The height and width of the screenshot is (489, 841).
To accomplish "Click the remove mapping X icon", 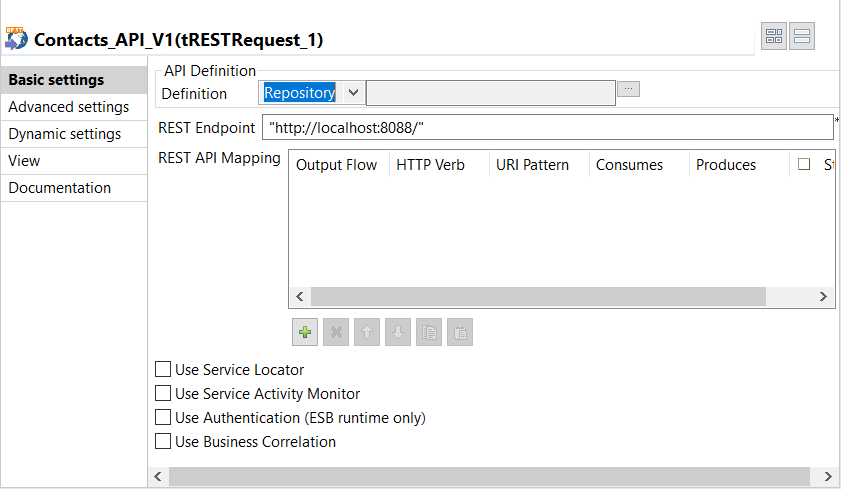I will click(x=336, y=333).
